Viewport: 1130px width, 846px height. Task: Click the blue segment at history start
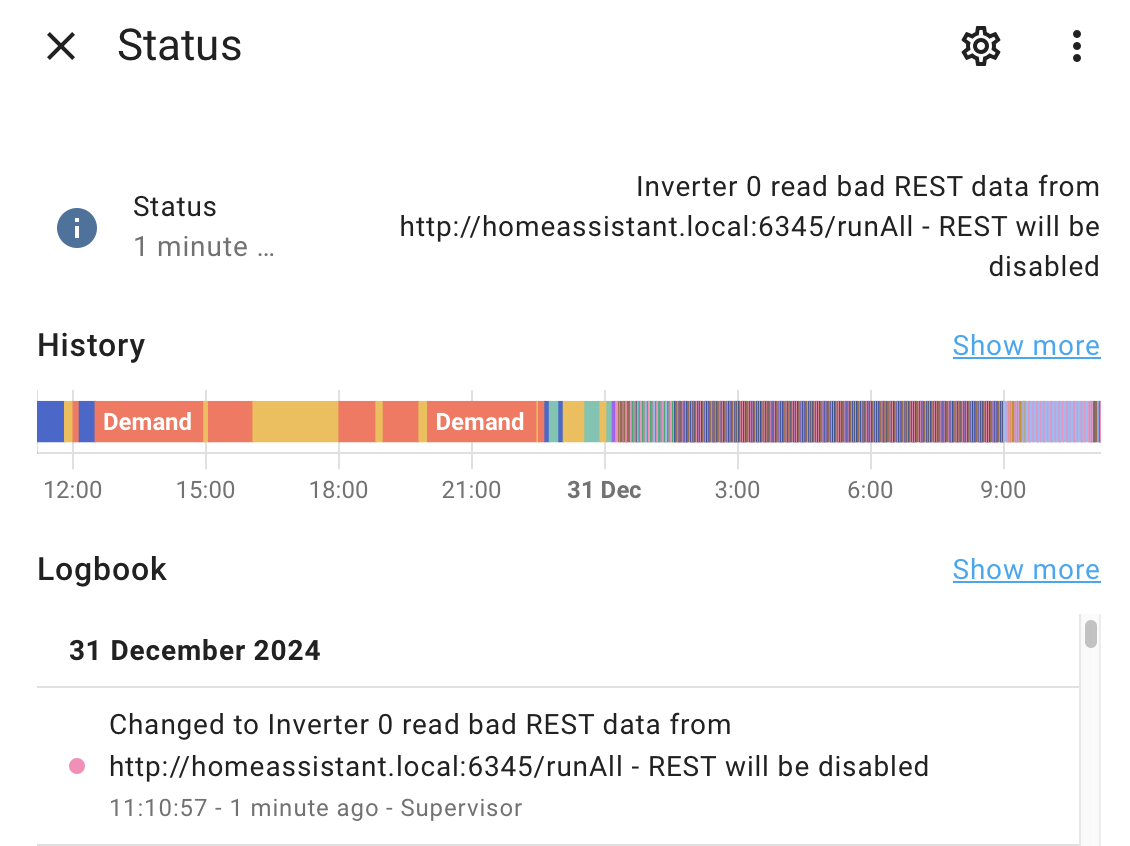tap(50, 422)
